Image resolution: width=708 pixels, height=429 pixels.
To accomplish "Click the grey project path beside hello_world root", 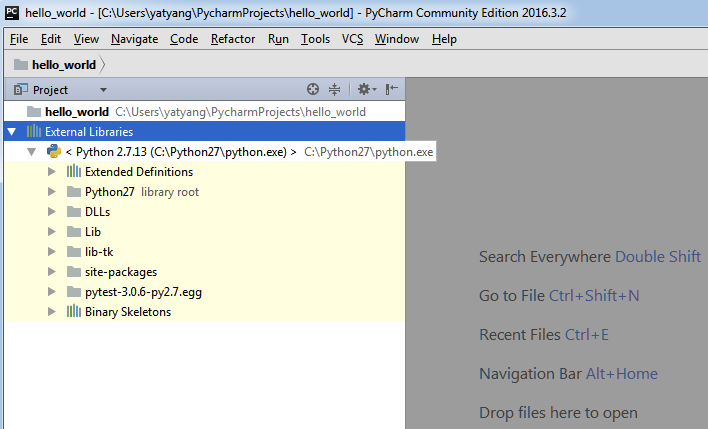I will pos(240,112).
